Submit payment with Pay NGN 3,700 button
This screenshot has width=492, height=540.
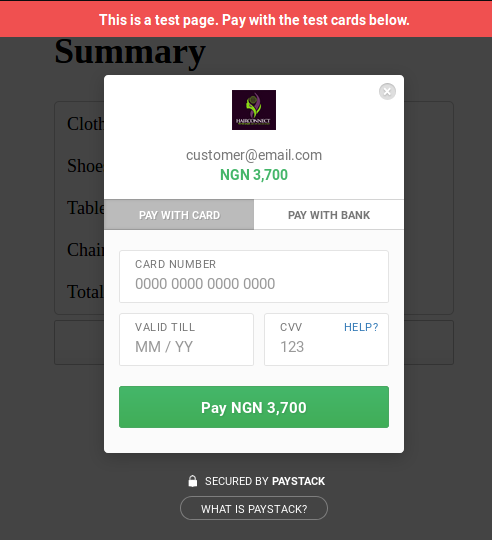[254, 407]
